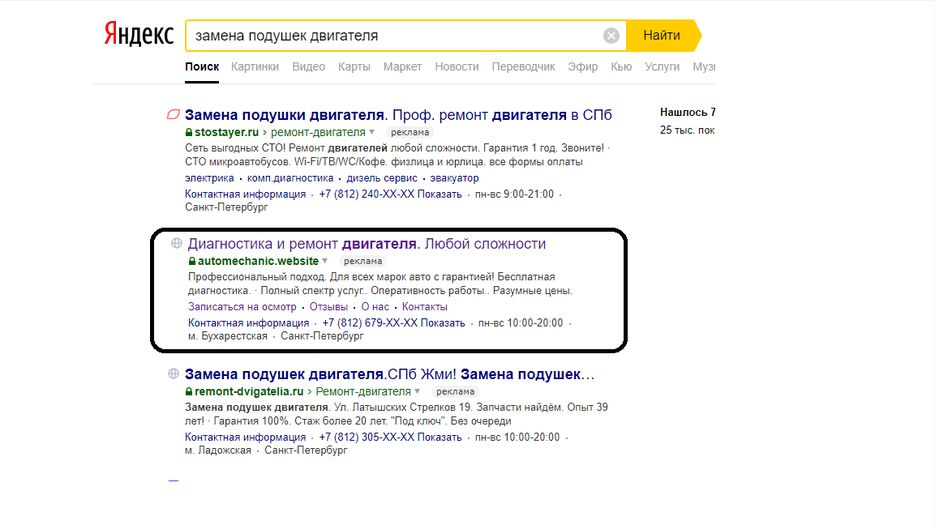Select the Поиск tab
Image resolution: width=935 pixels, height=525 pixels.
202,67
